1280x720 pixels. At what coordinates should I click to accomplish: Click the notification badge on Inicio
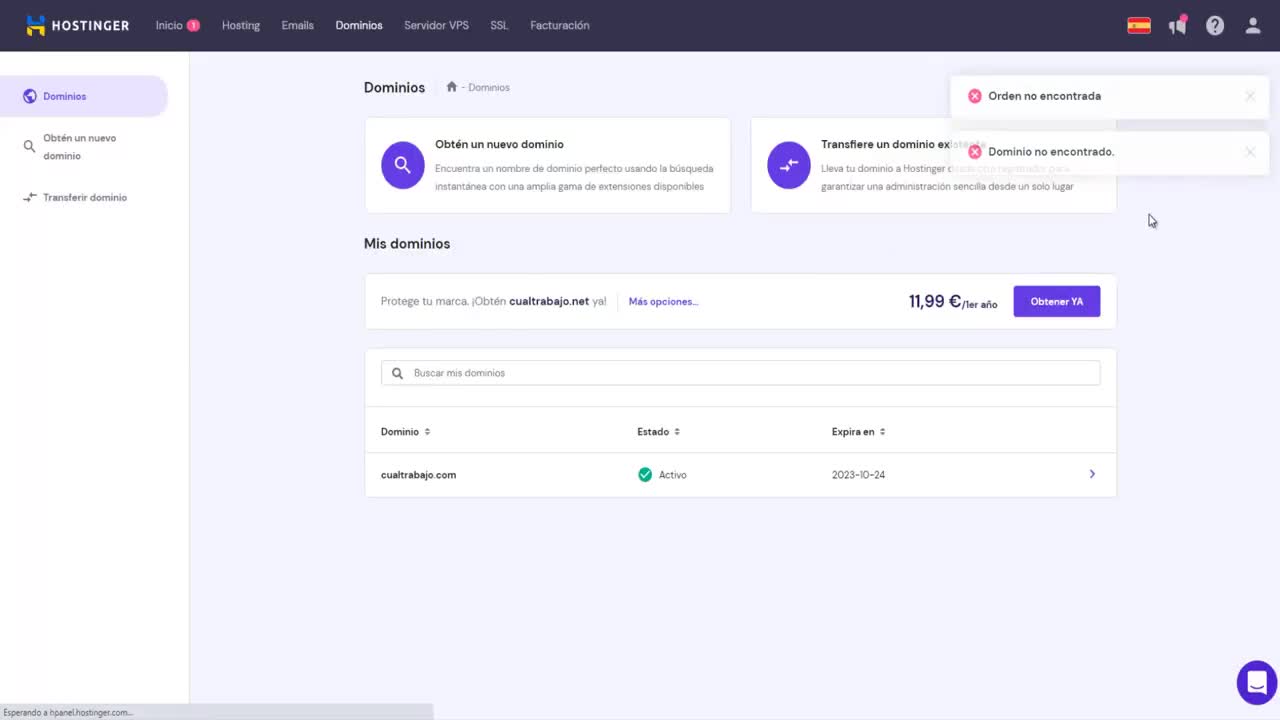(x=193, y=25)
